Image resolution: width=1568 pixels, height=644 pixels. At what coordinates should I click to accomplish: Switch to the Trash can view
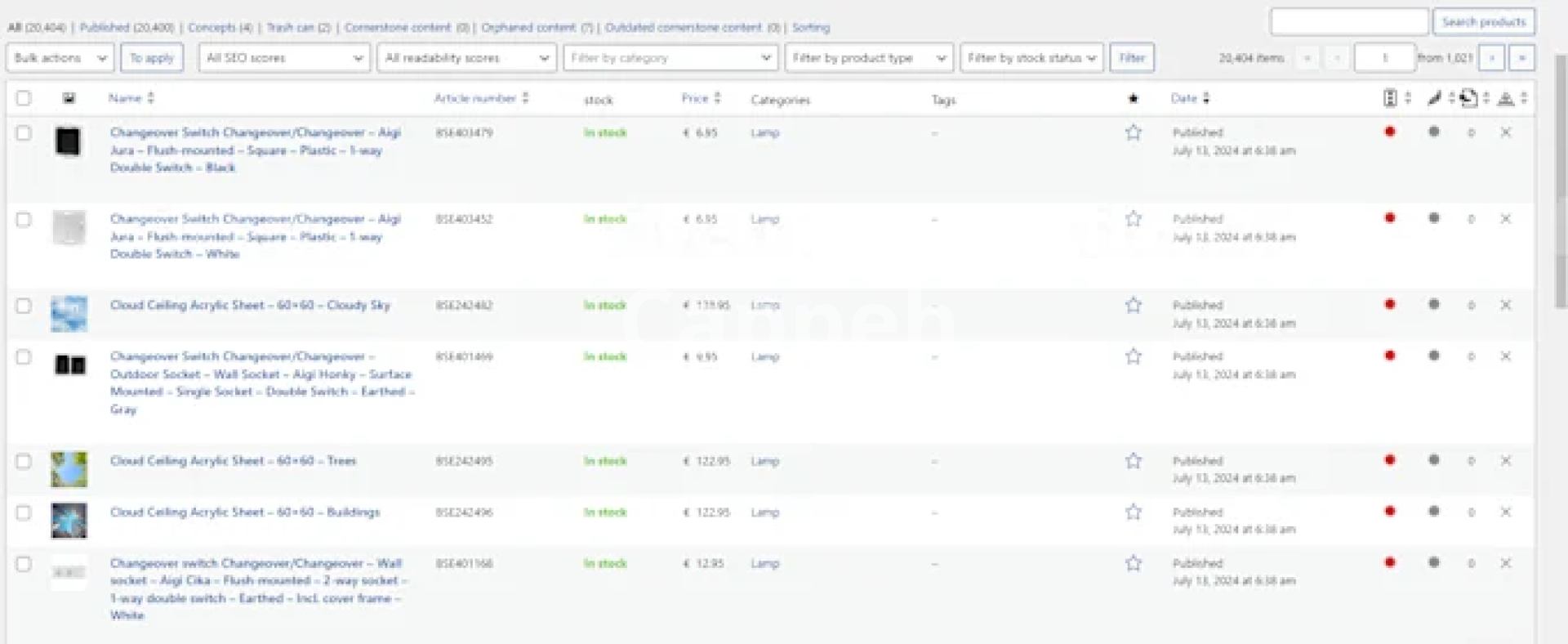pyautogui.click(x=297, y=28)
